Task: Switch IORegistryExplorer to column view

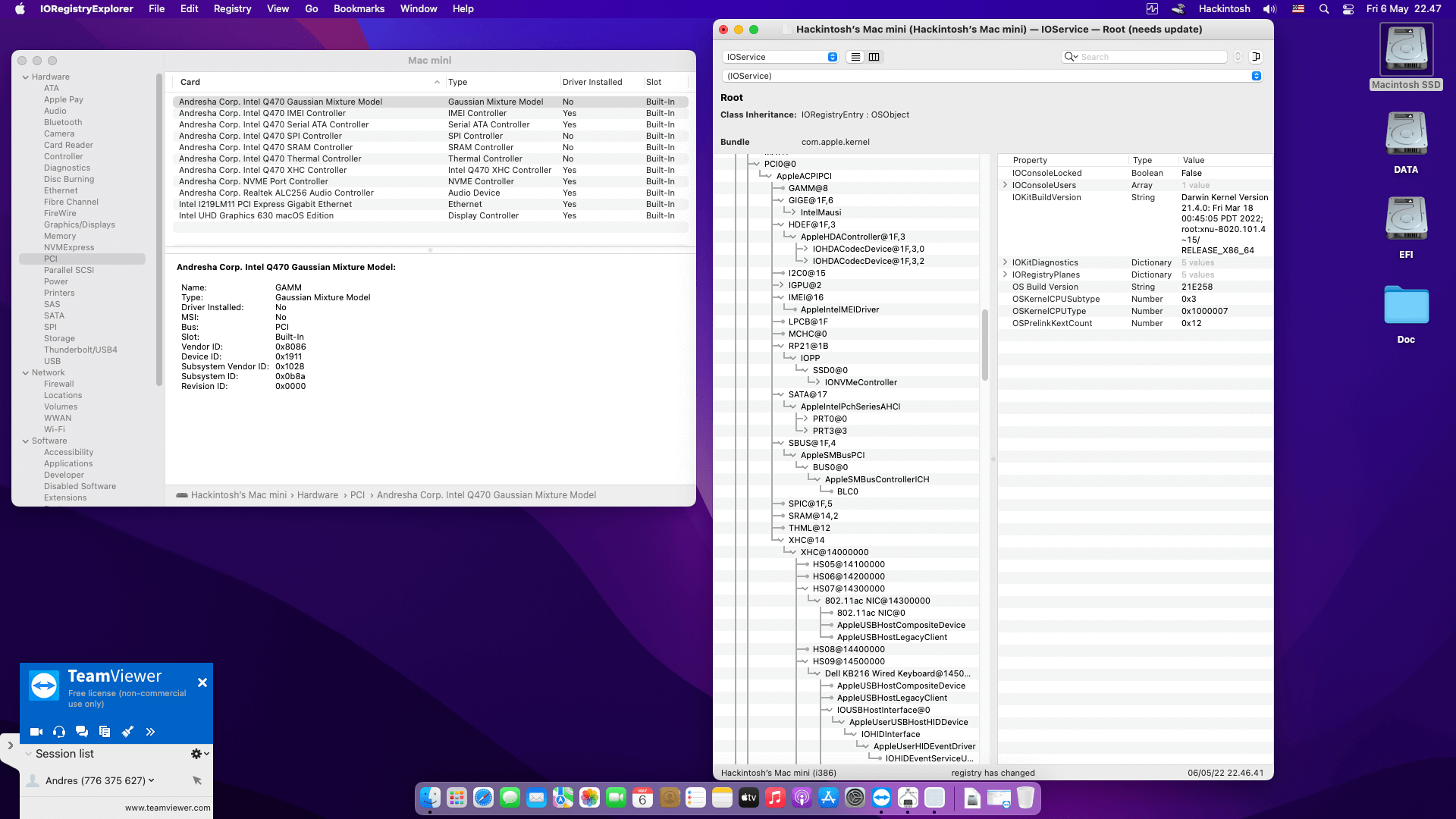Action: [874, 57]
